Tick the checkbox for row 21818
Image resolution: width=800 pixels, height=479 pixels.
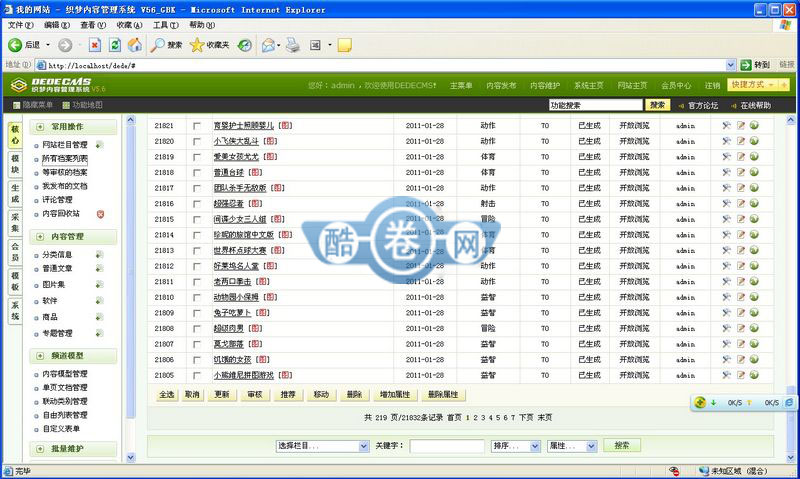click(x=197, y=172)
